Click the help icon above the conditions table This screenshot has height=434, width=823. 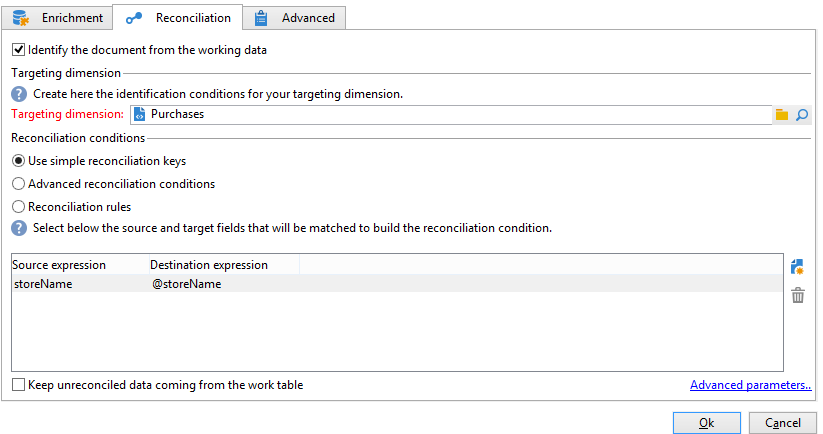(19, 228)
